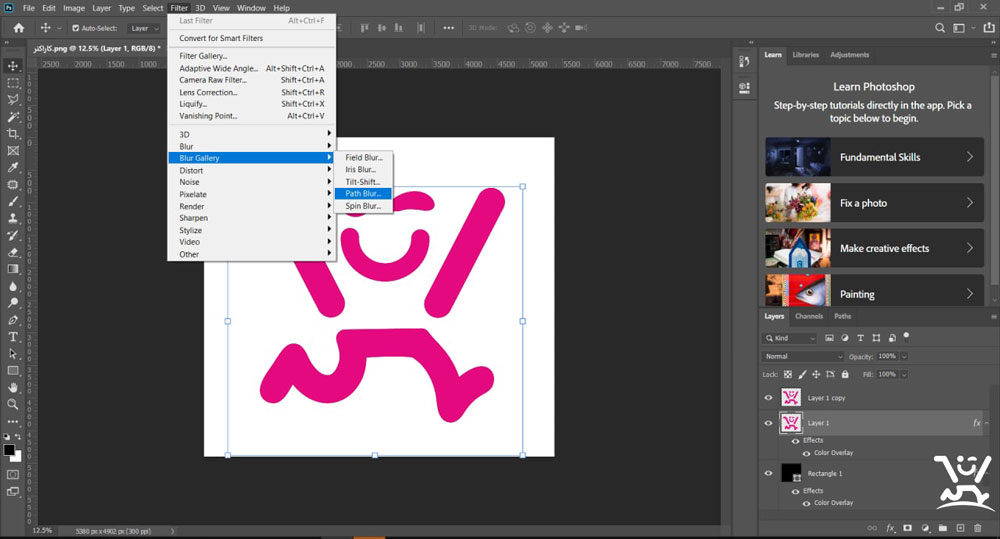Add a layer mask
The image size is (1000, 539).
(x=908, y=528)
